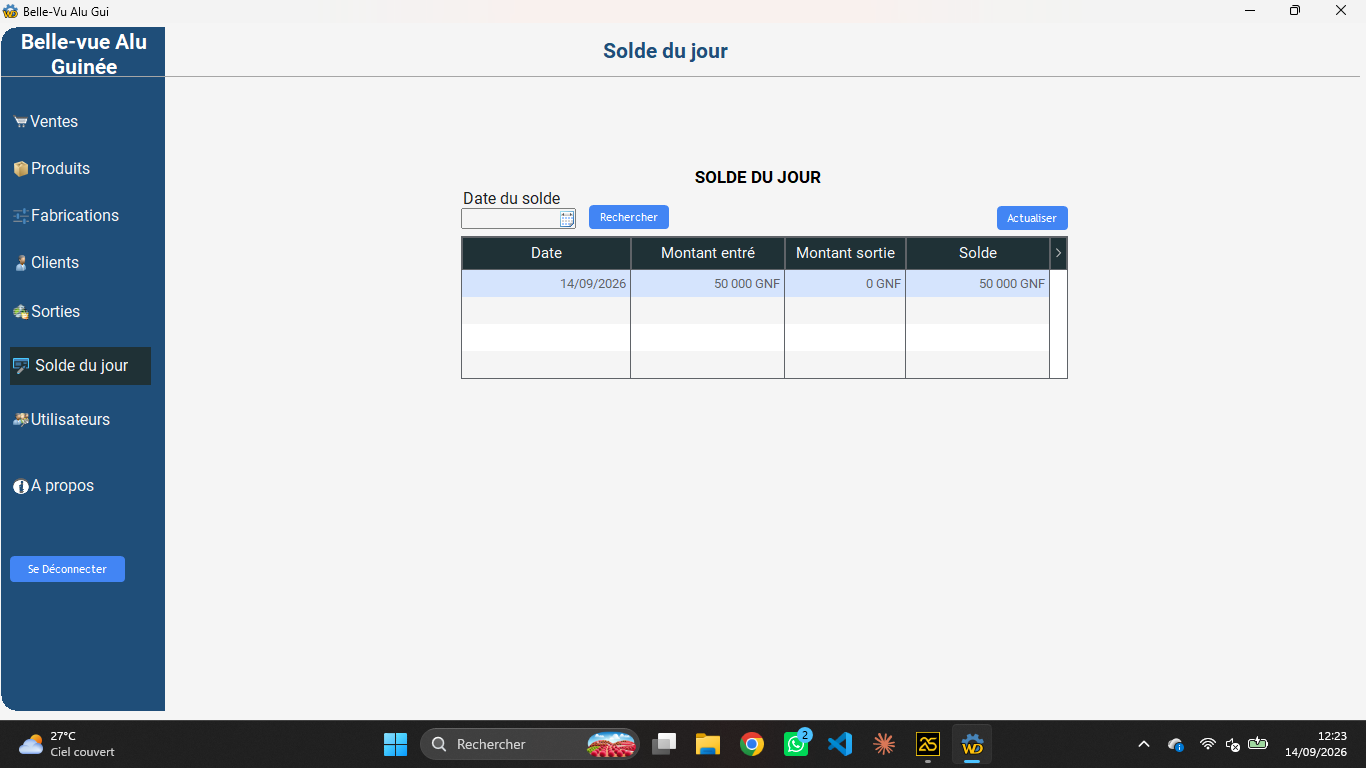Open the Produits section
Image resolution: width=1366 pixels, height=768 pixels.
point(52,168)
